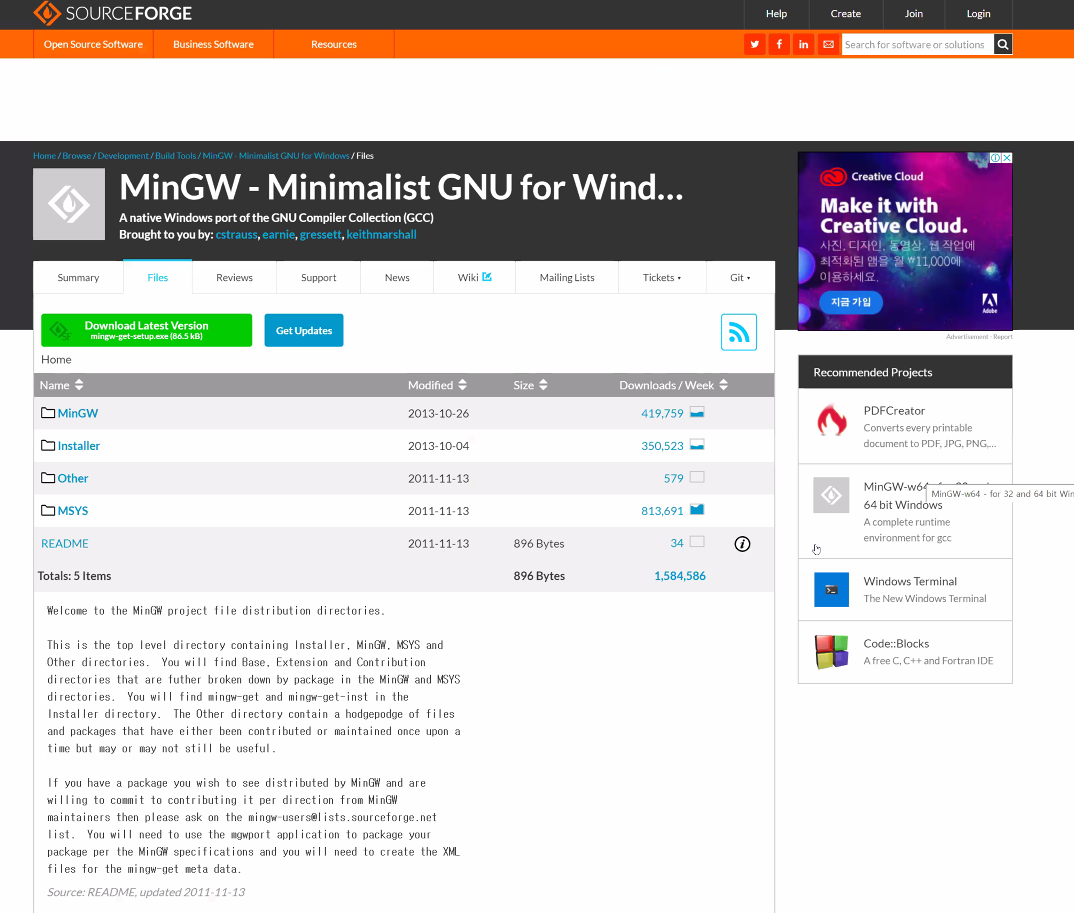Screen dimensions: 1074x913
Task: View MinGW row download stats chart icon
Action: click(x=697, y=412)
